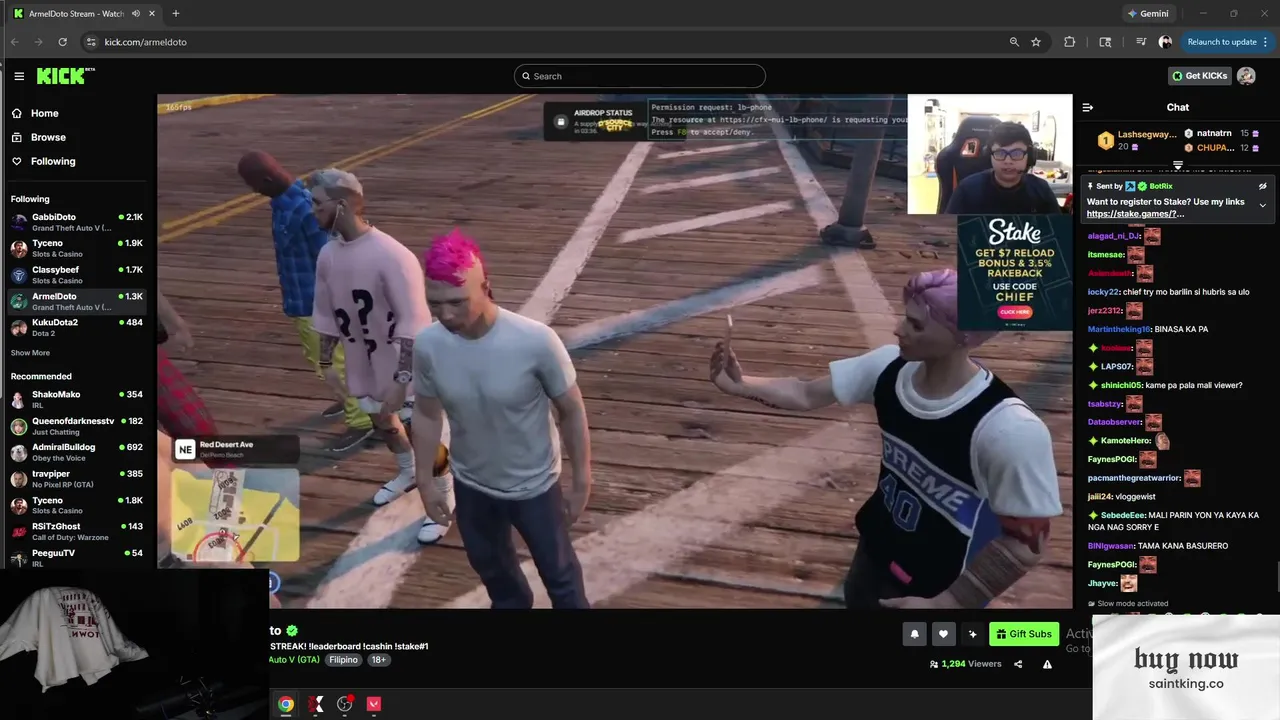Collapse the chat panel arrow icon

(x=1088, y=107)
